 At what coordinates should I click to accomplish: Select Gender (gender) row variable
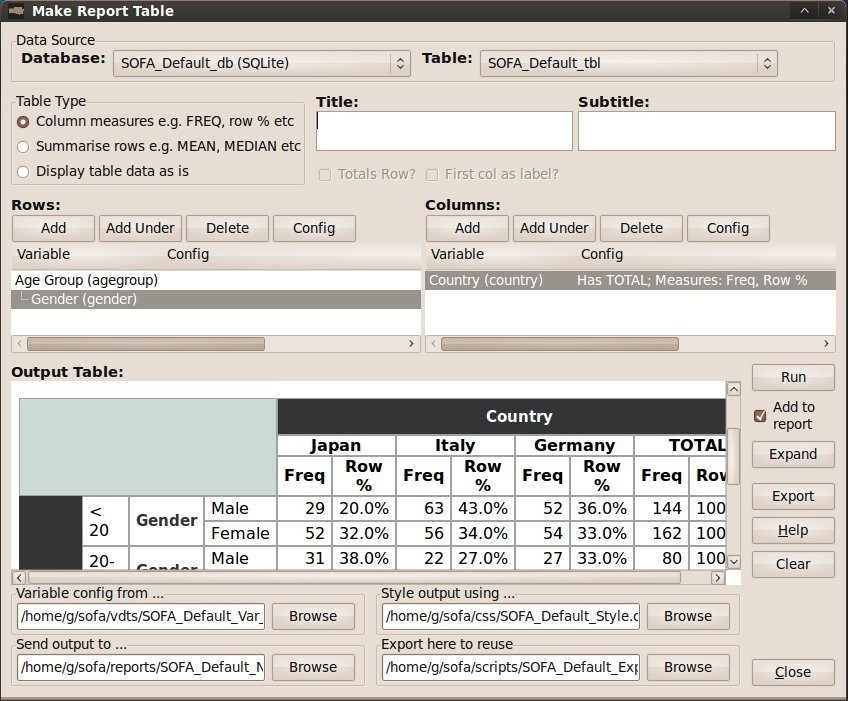pyautogui.click(x=84, y=299)
